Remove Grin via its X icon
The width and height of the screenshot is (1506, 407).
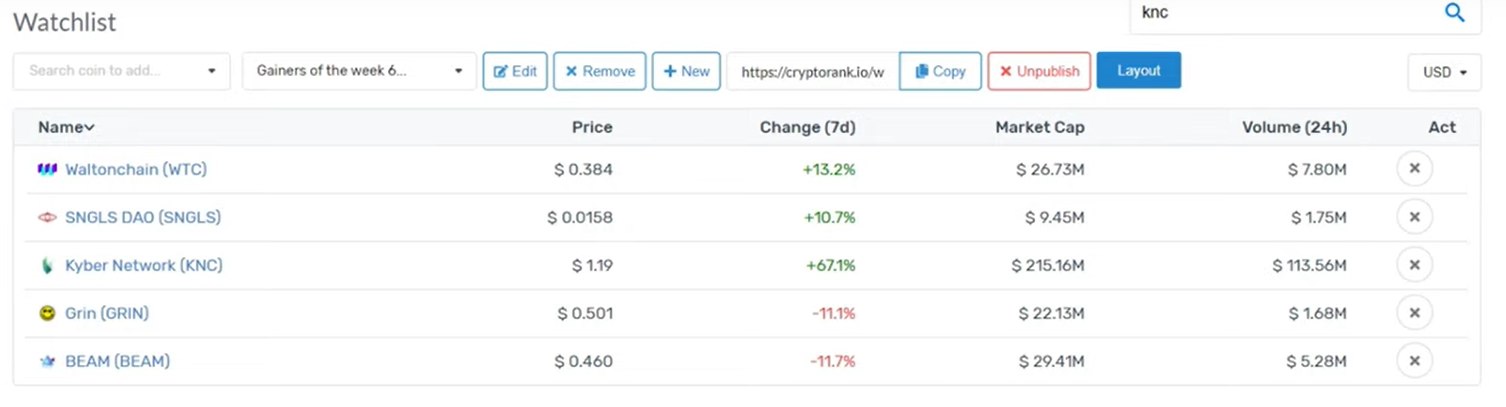coord(1414,313)
